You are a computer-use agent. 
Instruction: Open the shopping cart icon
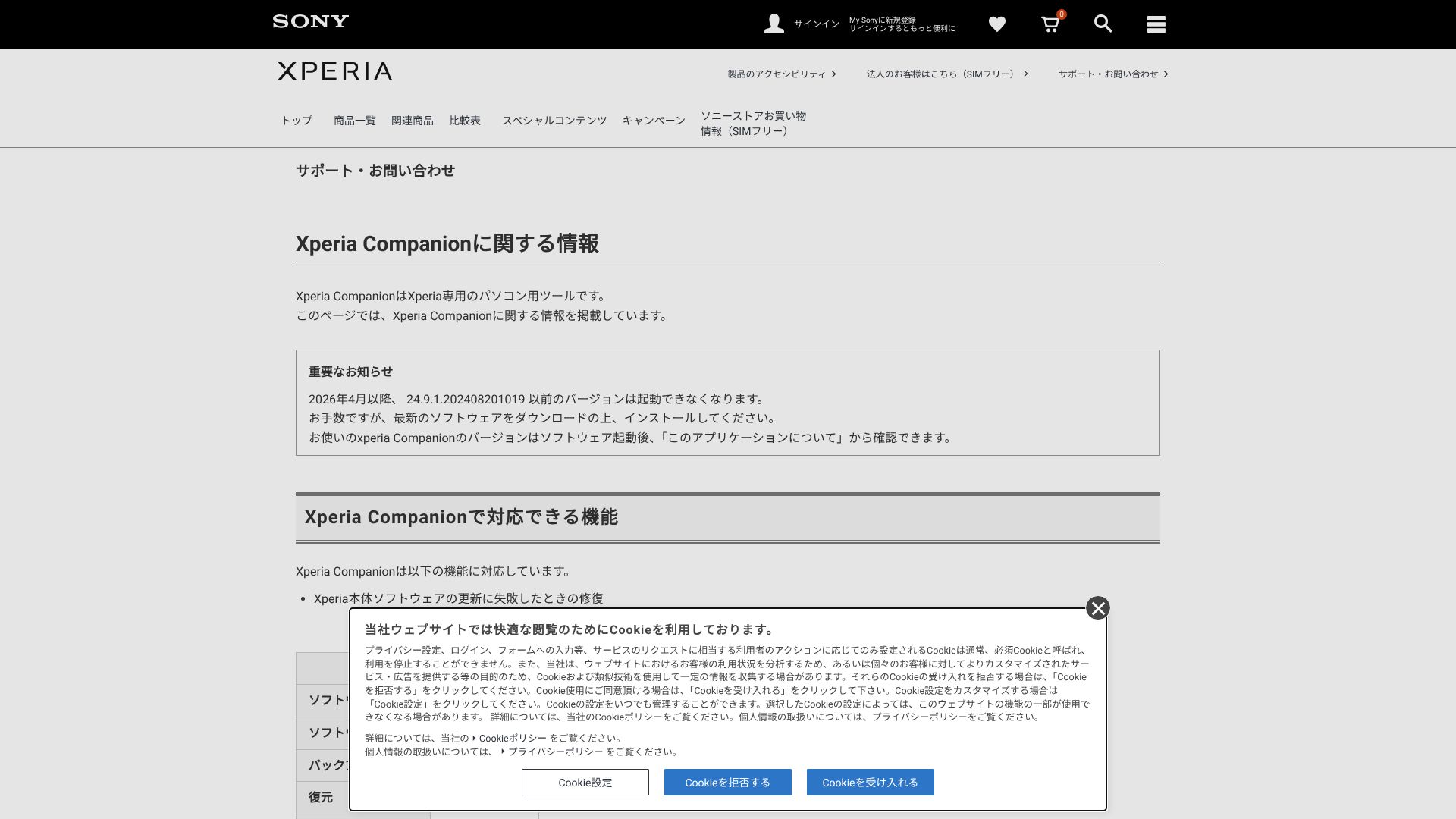click(x=1050, y=24)
